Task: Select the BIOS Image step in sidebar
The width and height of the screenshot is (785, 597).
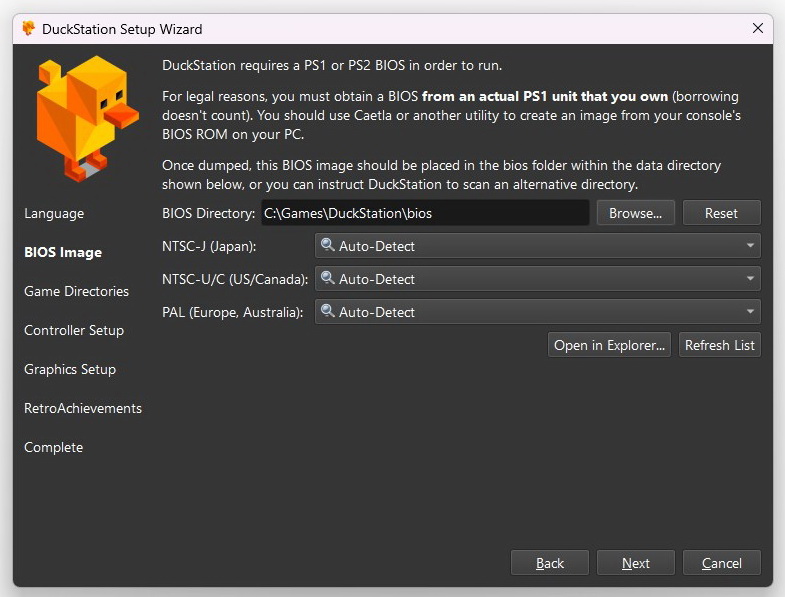Action: (63, 252)
